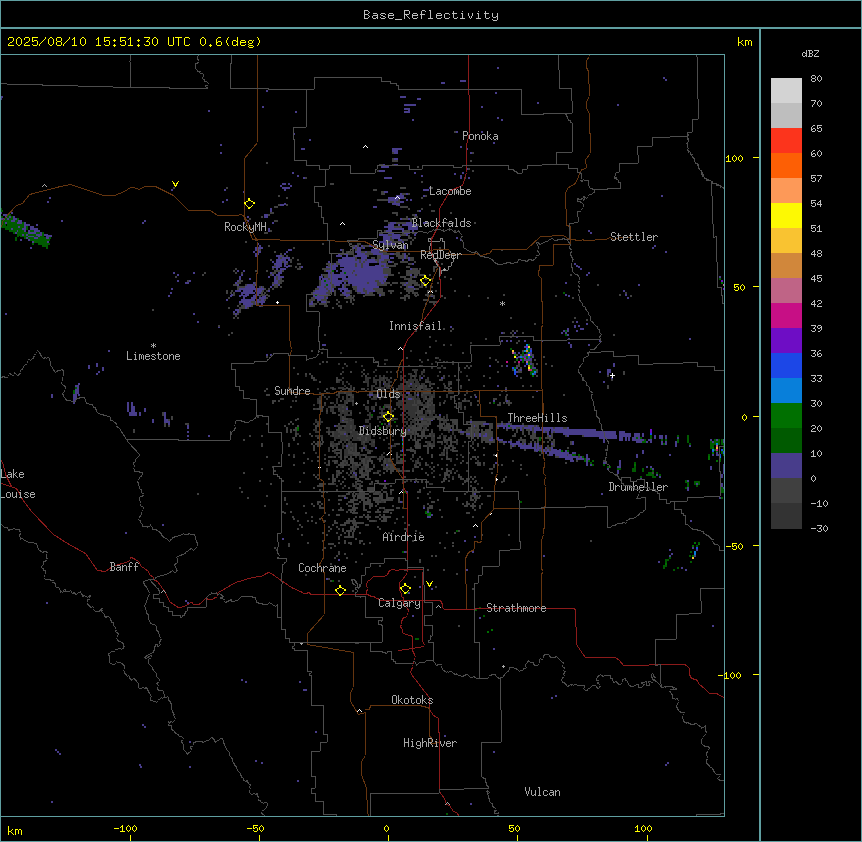Image resolution: width=862 pixels, height=842 pixels.
Task: Click the bright yellow 51-54 dBZ legend swatch
Action: click(x=786, y=215)
